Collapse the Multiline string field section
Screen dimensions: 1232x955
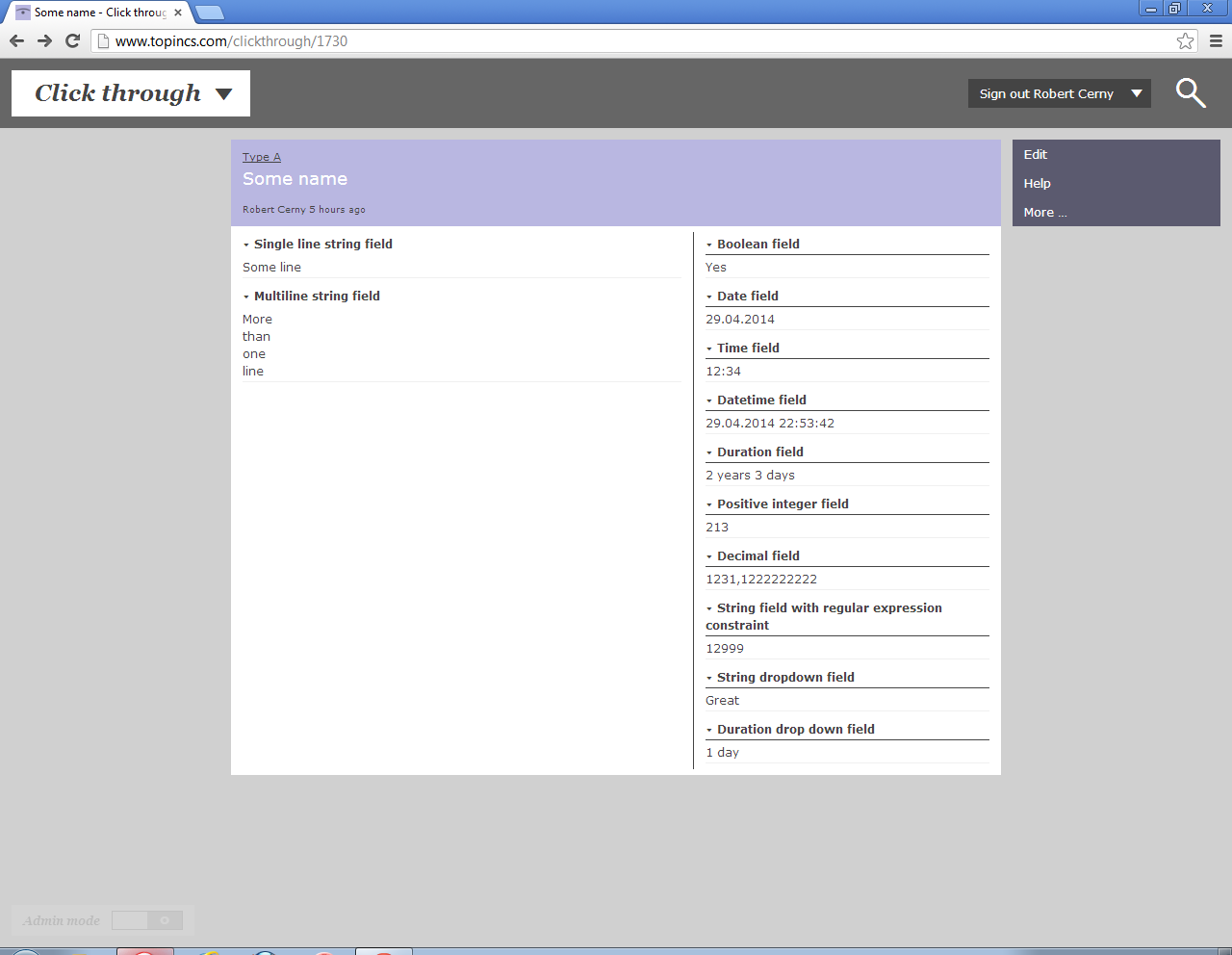(x=246, y=297)
